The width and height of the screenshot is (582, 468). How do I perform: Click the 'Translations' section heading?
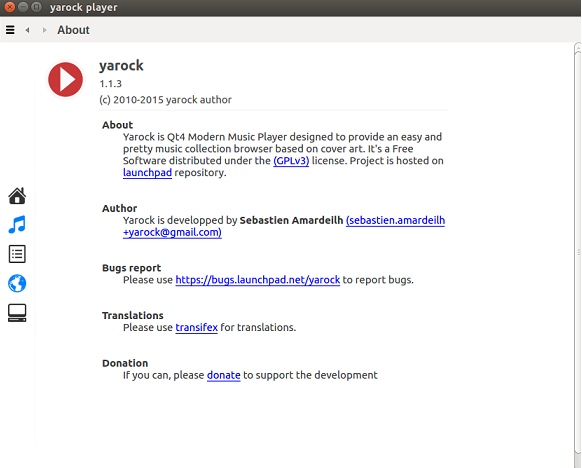(133, 315)
